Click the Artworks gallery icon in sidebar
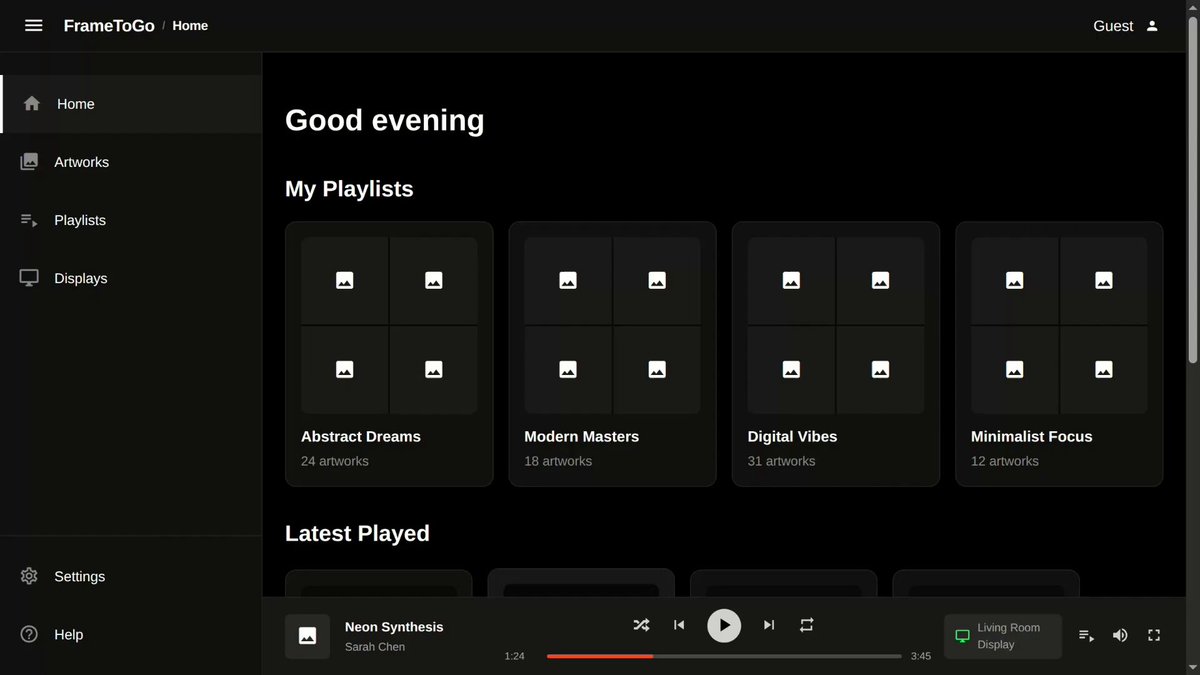 tap(29, 162)
